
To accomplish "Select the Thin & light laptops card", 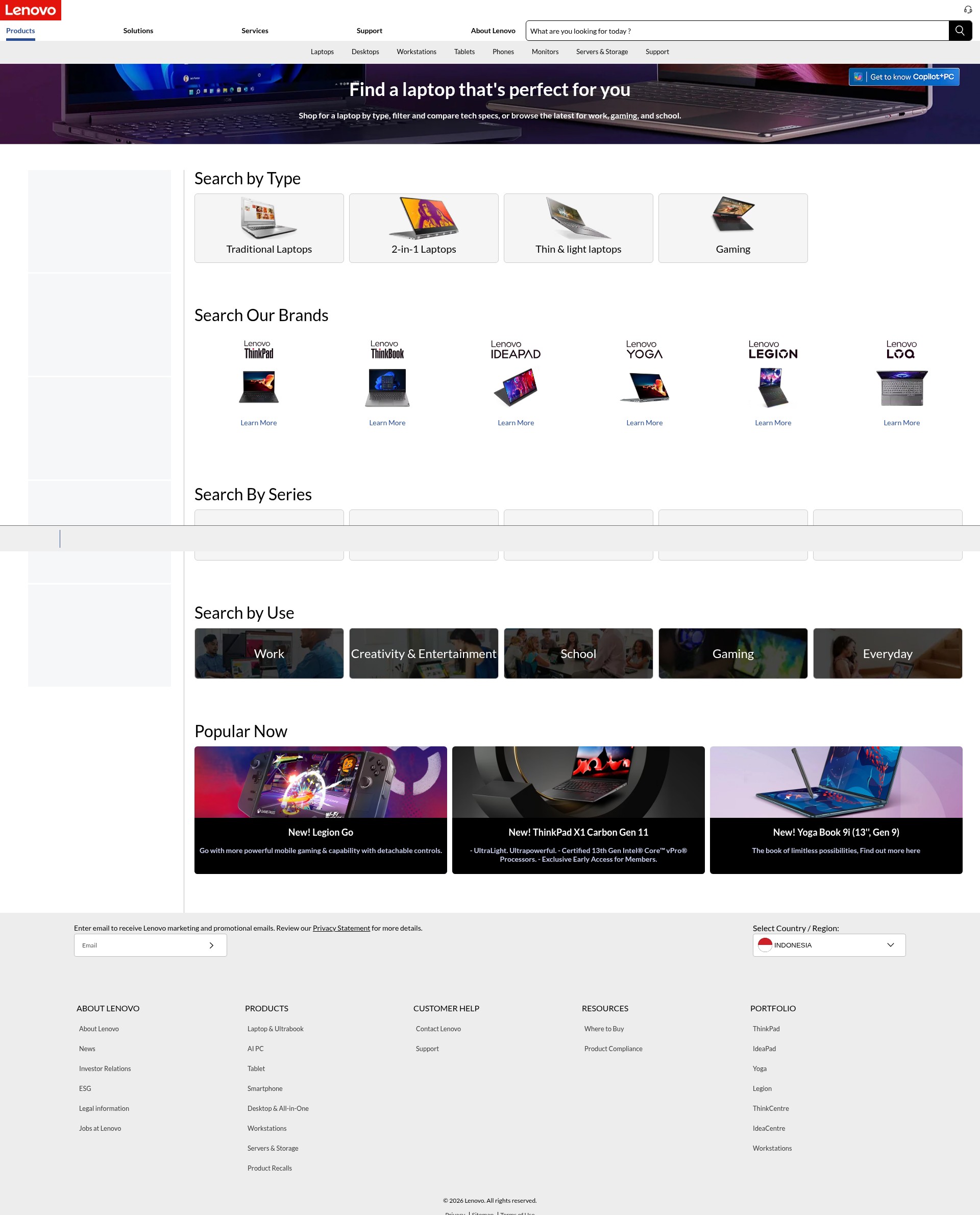I will [x=578, y=228].
